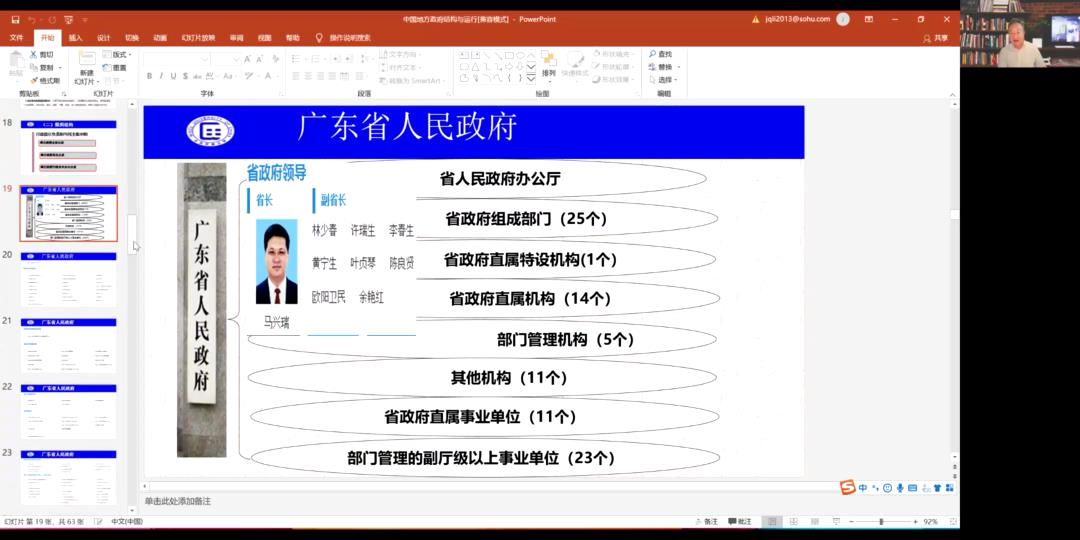
Task: Increase font size with larger A icon
Action: tap(249, 59)
